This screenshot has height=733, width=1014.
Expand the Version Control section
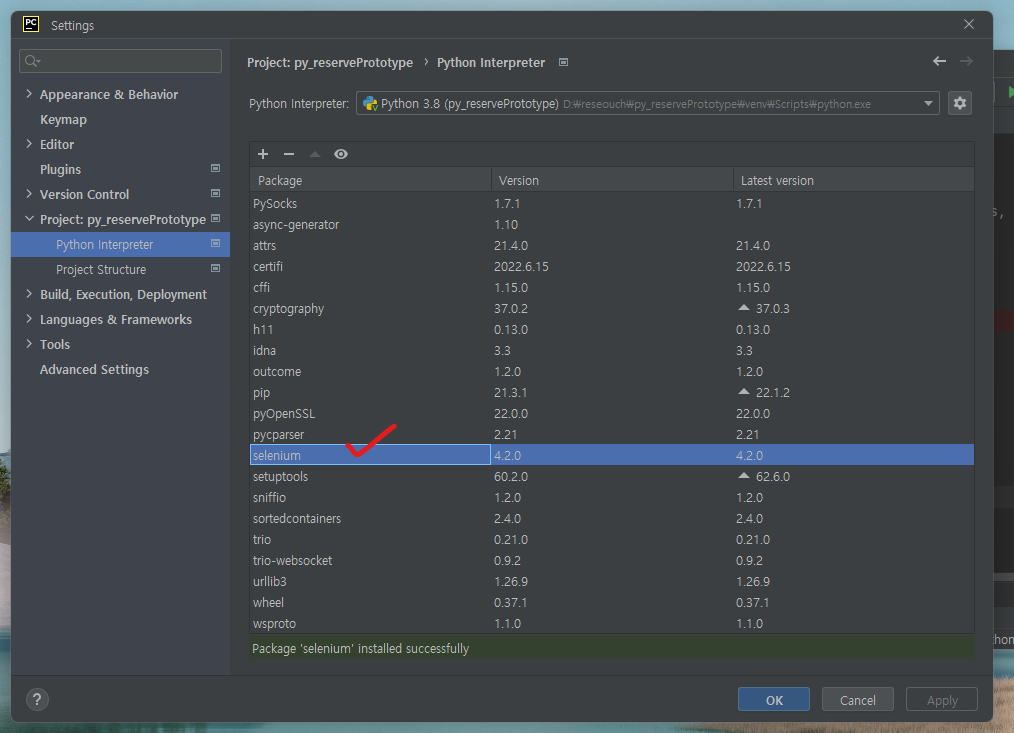29,193
